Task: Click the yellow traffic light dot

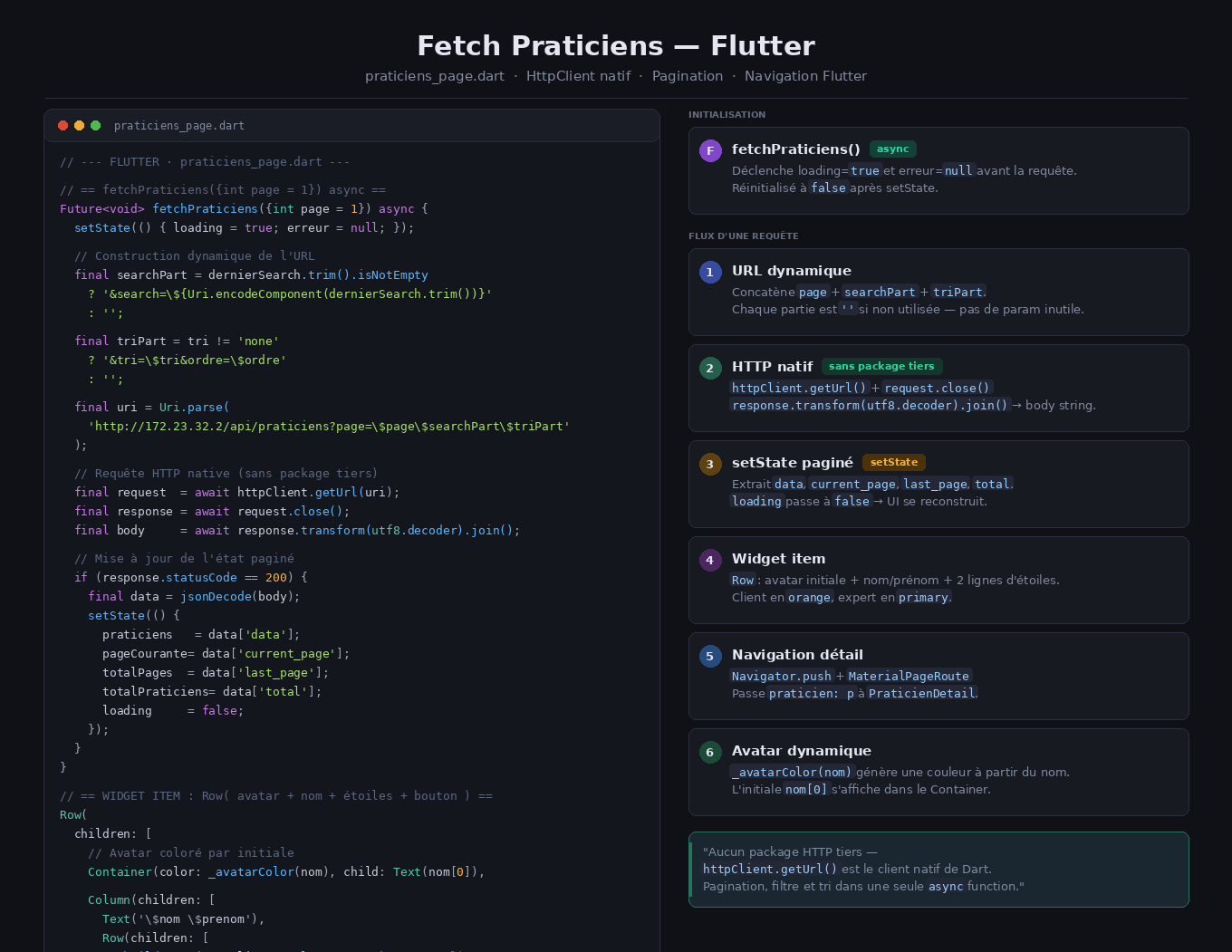Action: [79, 126]
